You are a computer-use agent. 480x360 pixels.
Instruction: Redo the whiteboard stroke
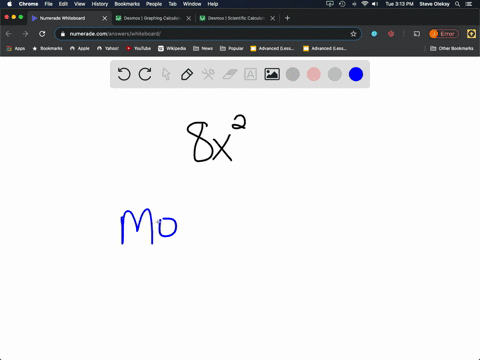coord(145,74)
